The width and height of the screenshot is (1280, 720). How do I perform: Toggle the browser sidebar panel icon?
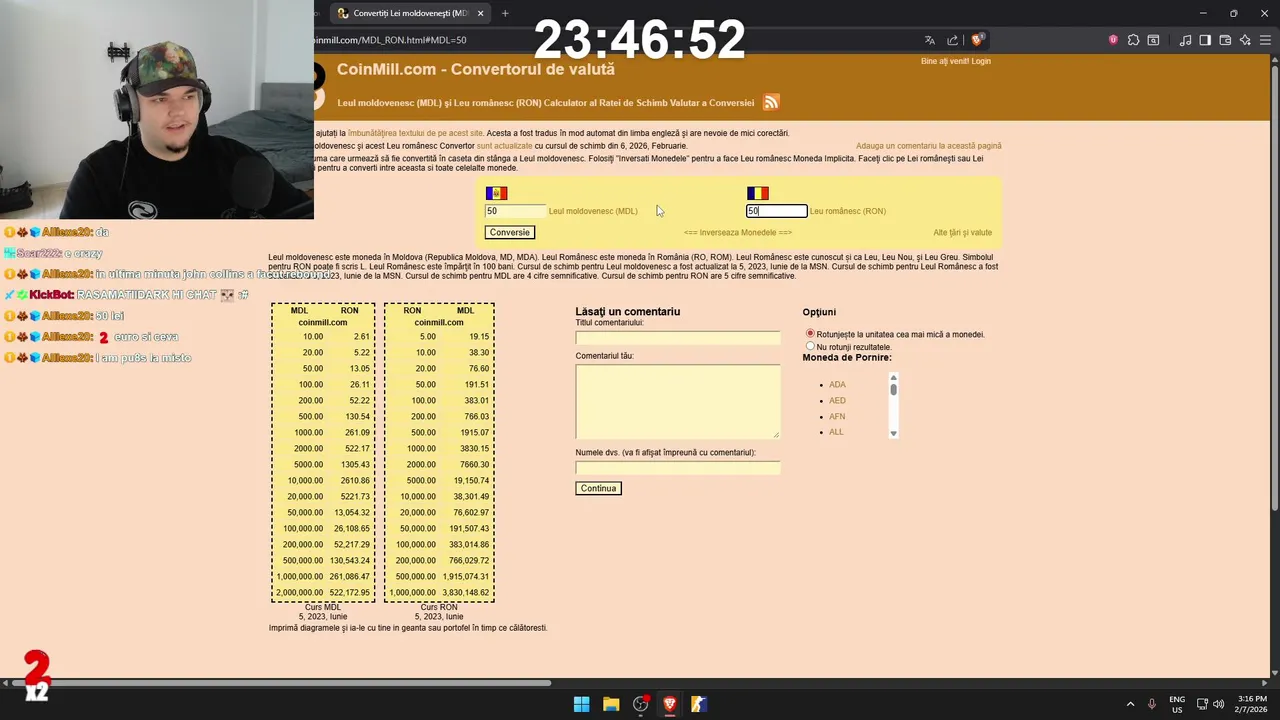click(x=1205, y=40)
